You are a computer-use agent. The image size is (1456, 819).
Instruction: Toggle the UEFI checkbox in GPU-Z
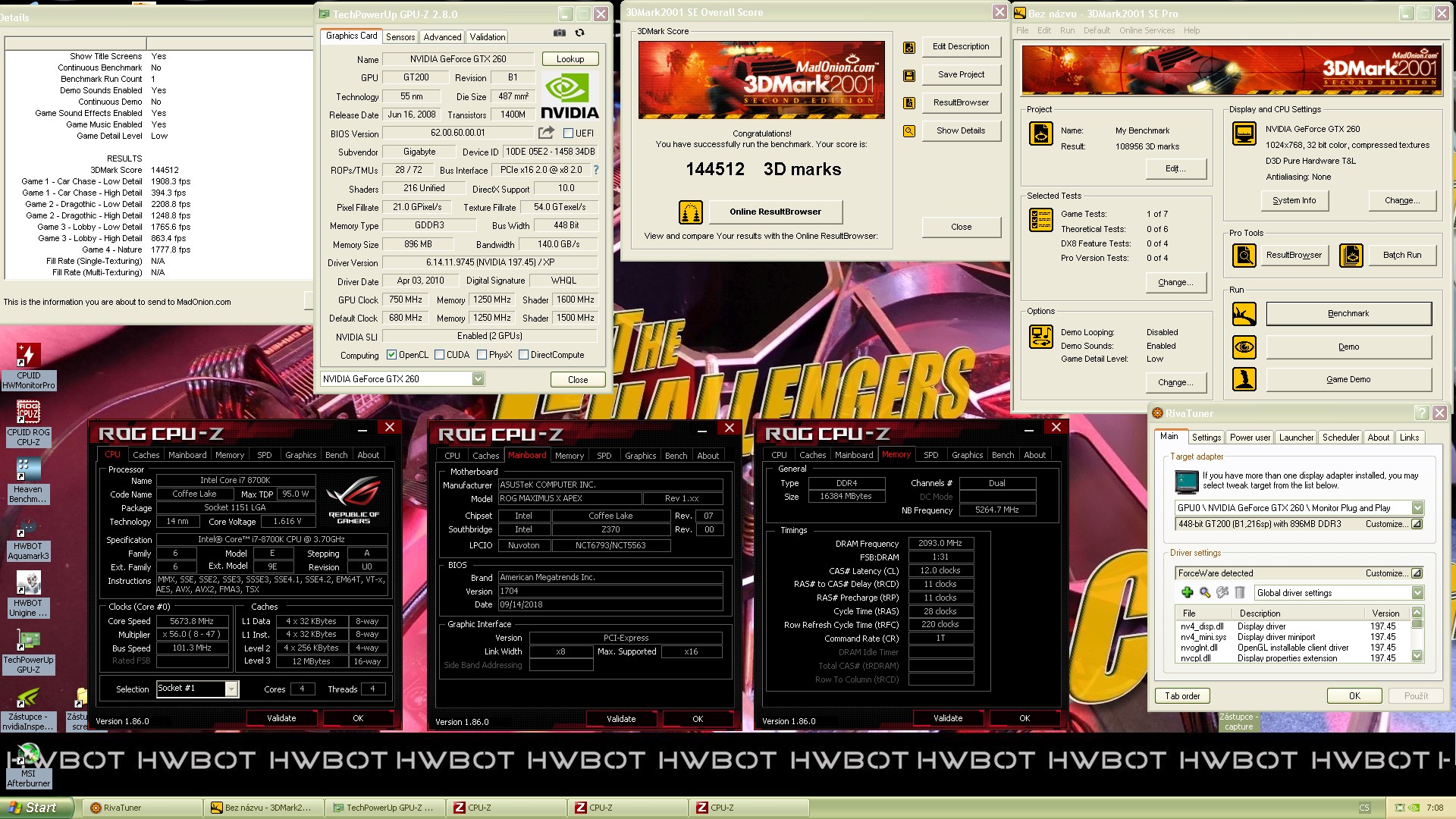pyautogui.click(x=568, y=133)
